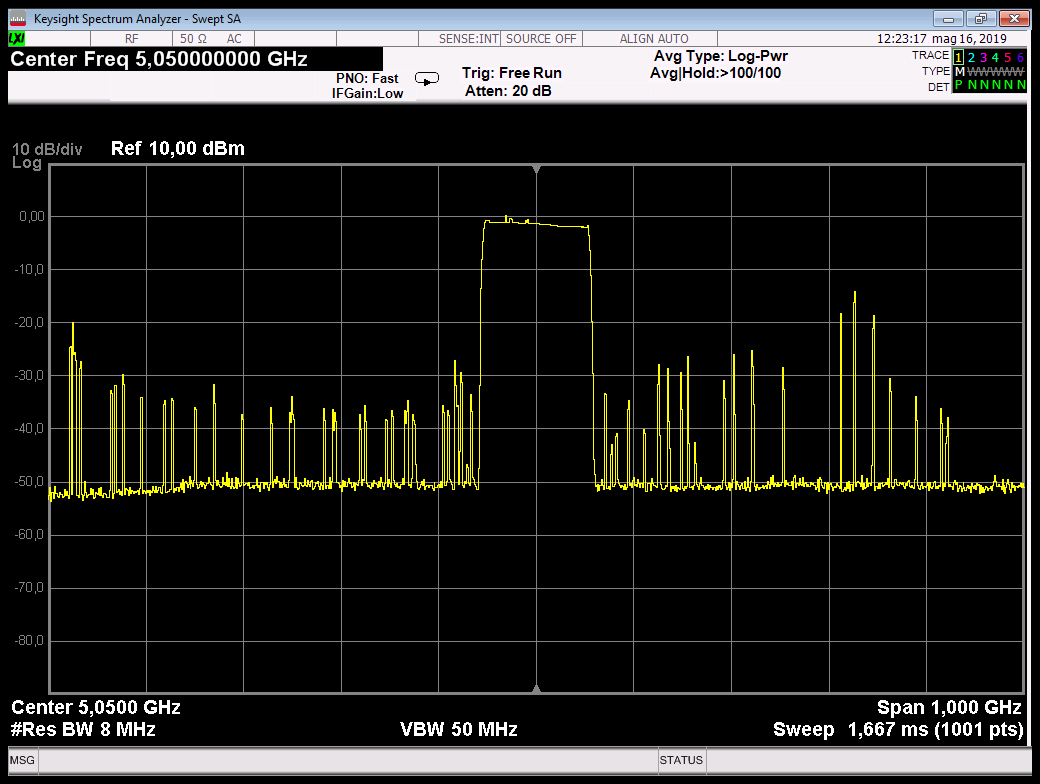This screenshot has width=1040, height=784.
Task: Click the MSG label in status bar
Action: (22, 760)
